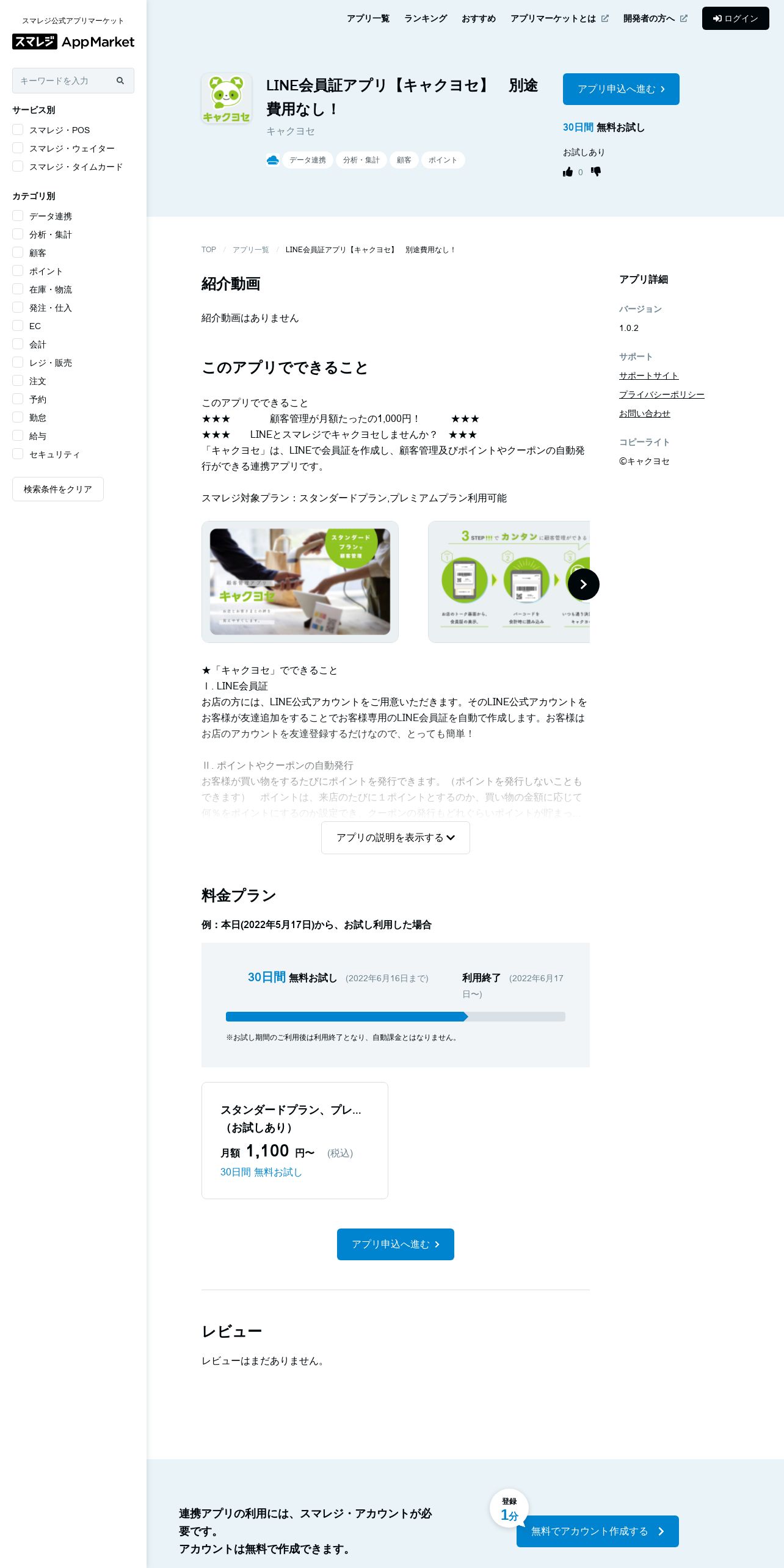Open ランキング in top navigation
Viewport: 784px width, 1568px height.
[x=426, y=18]
